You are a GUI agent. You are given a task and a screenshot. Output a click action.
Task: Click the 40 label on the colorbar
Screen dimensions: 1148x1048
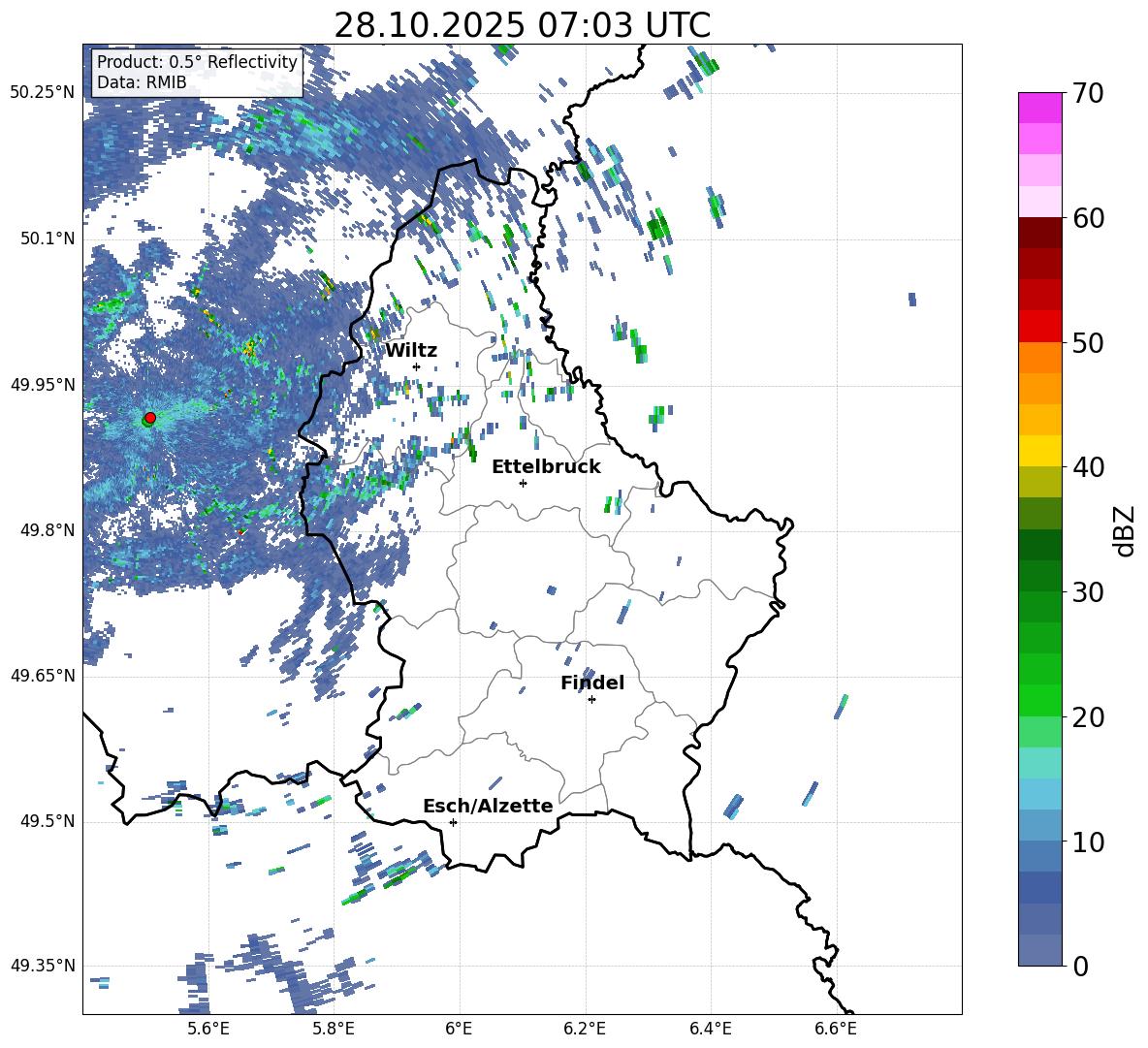pyautogui.click(x=1087, y=467)
